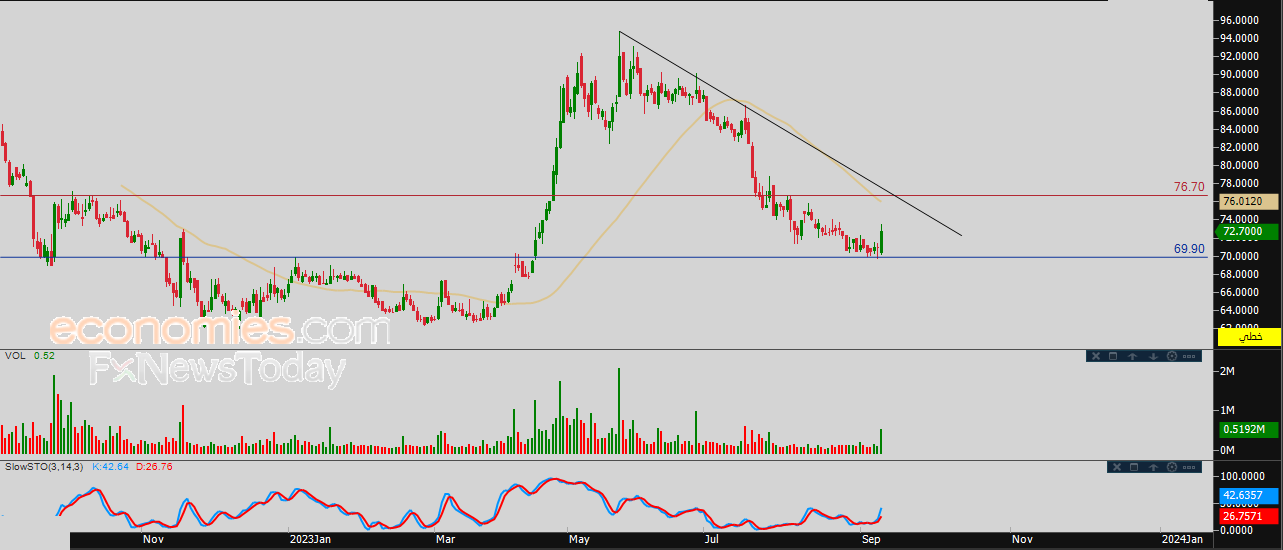Select the 76.0120 moving average price tag
The height and width of the screenshot is (550, 1283).
point(1248,202)
